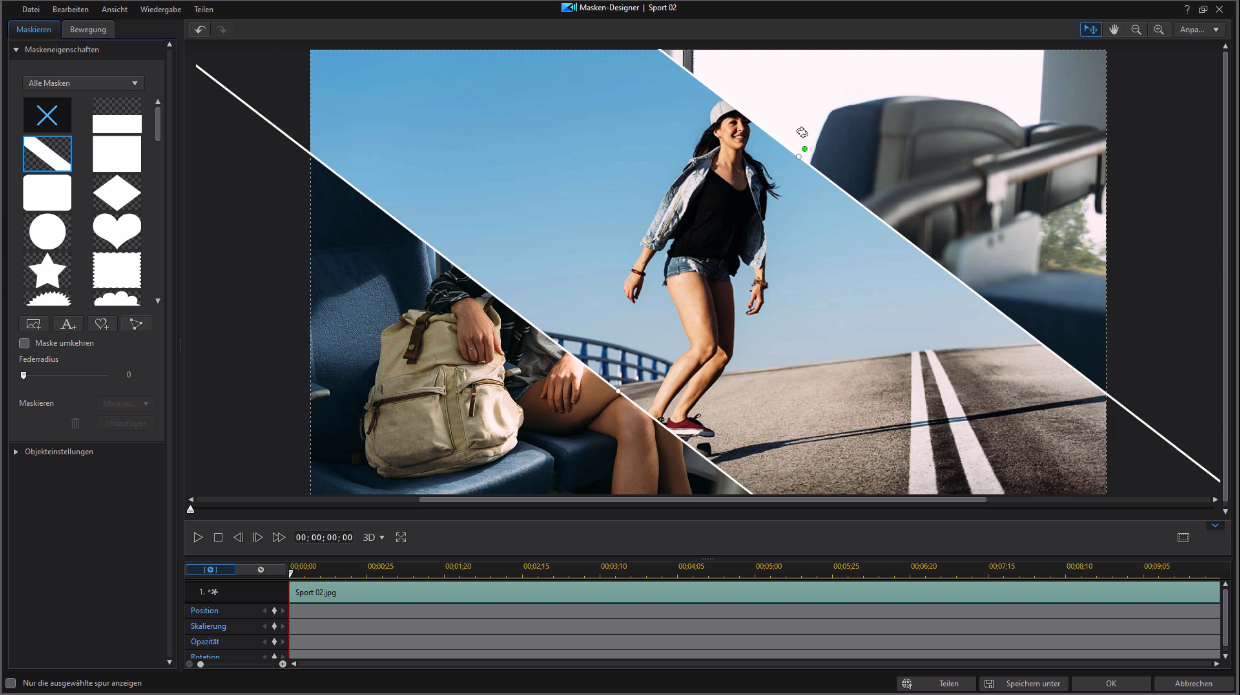
Task: Switch to the Maskieren tab
Action: [34, 29]
